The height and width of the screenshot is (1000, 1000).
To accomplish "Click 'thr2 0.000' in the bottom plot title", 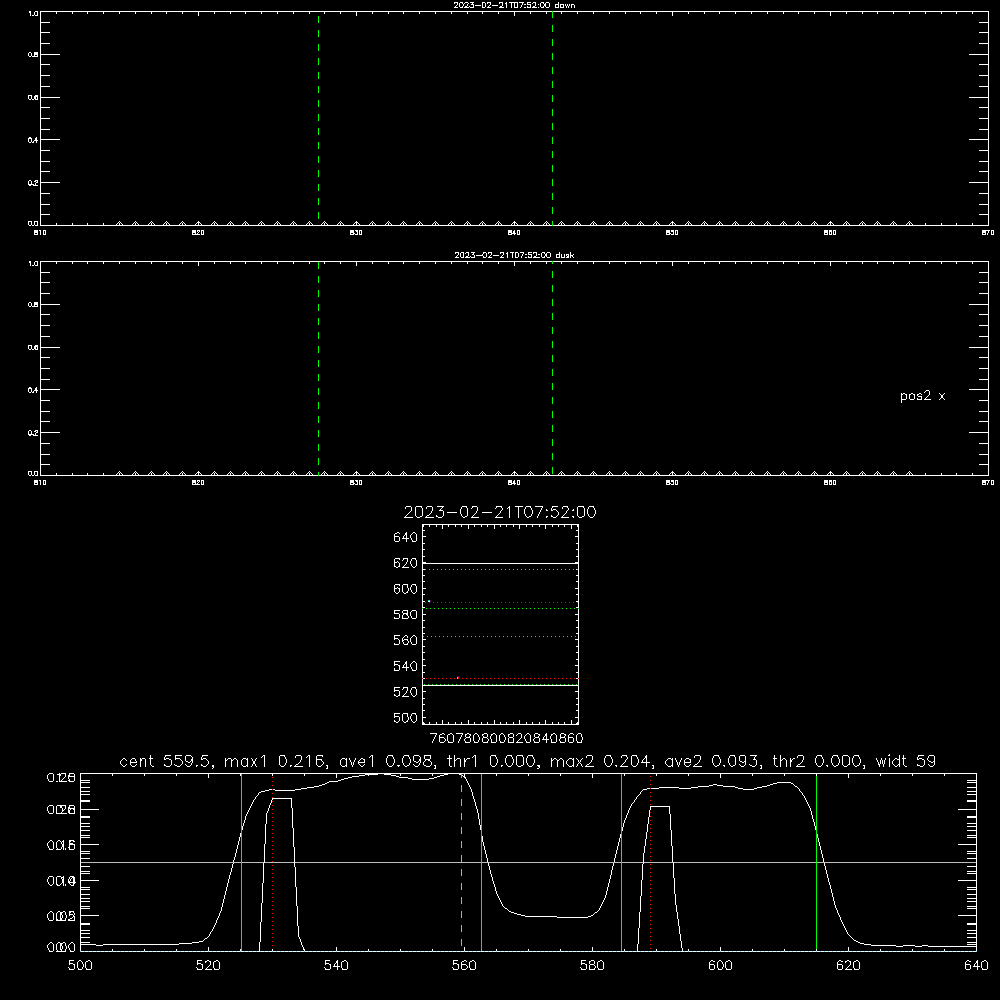I will (x=817, y=761).
